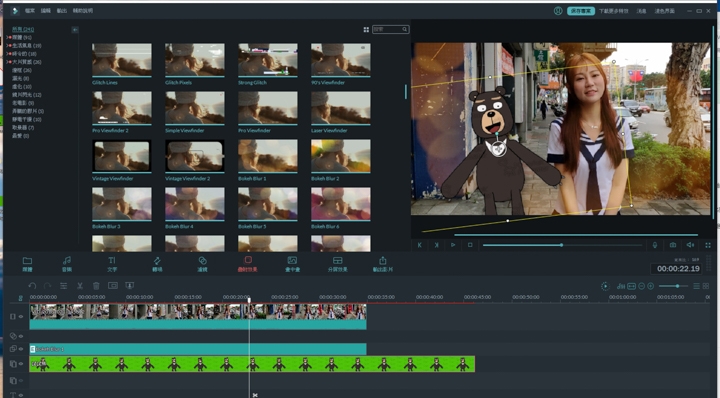Screen dimensions: 720x398
Task: Open the 編輯 menu
Action: tap(45, 11)
